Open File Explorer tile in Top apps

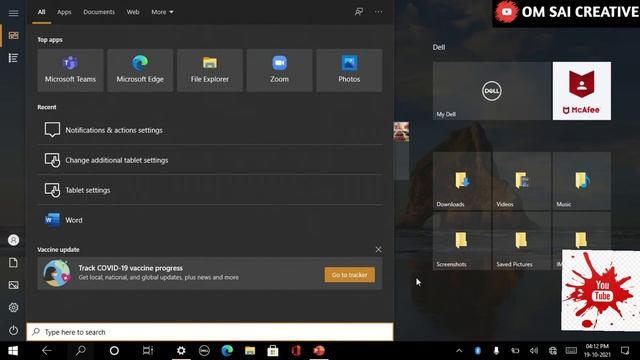[x=210, y=70]
